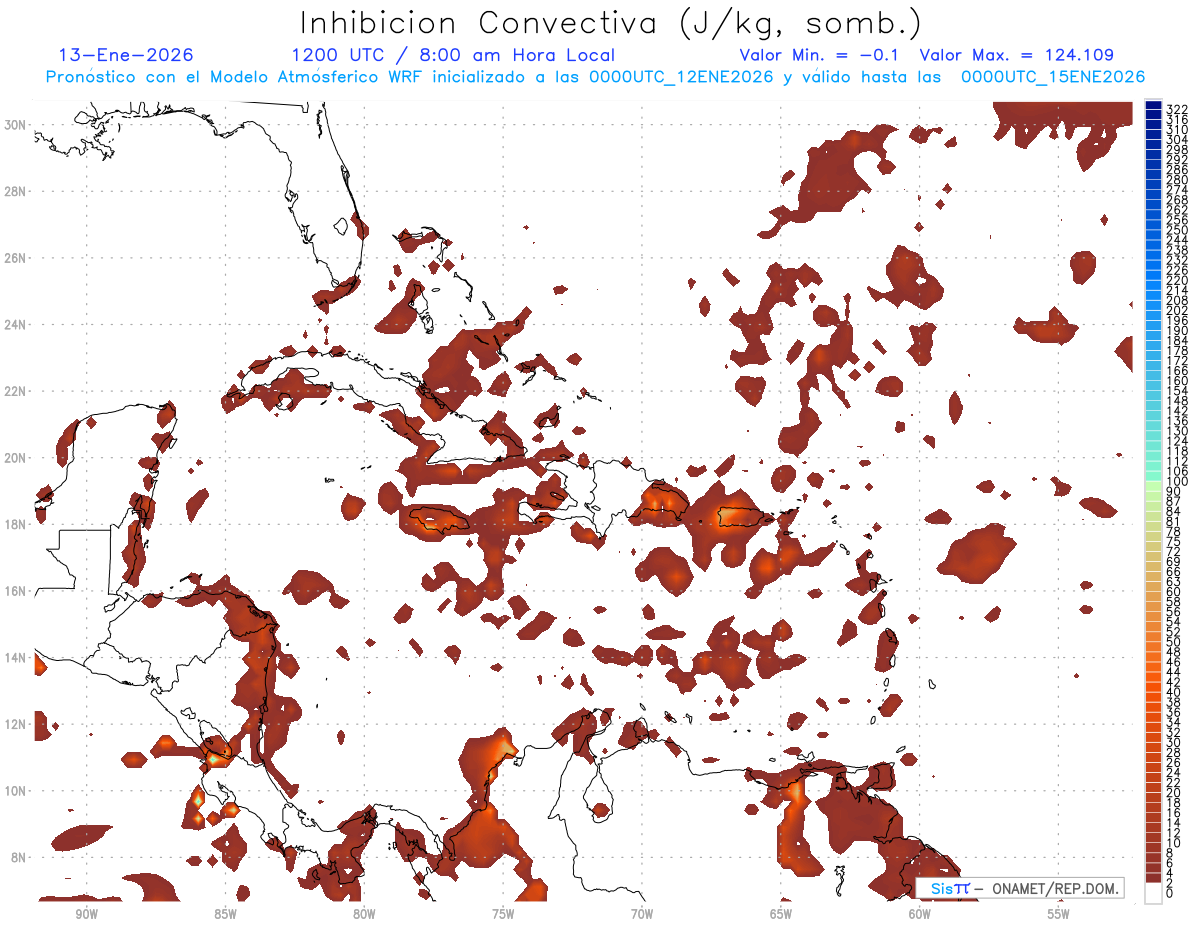This screenshot has width=1200, height=927.
Task: Click the 24N latitude label
Action: [15, 324]
